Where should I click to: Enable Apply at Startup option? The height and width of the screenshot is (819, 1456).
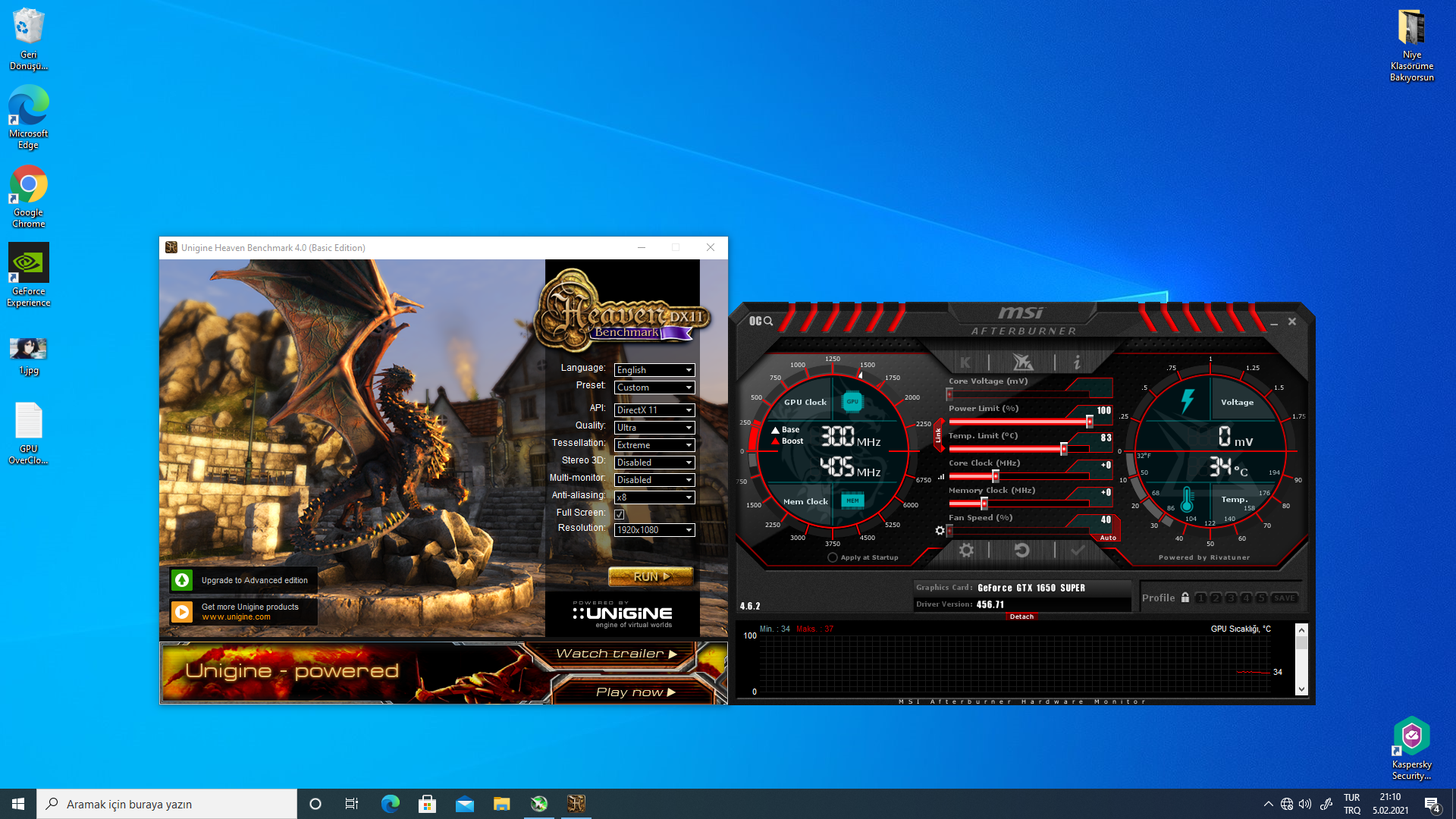pyautogui.click(x=833, y=557)
